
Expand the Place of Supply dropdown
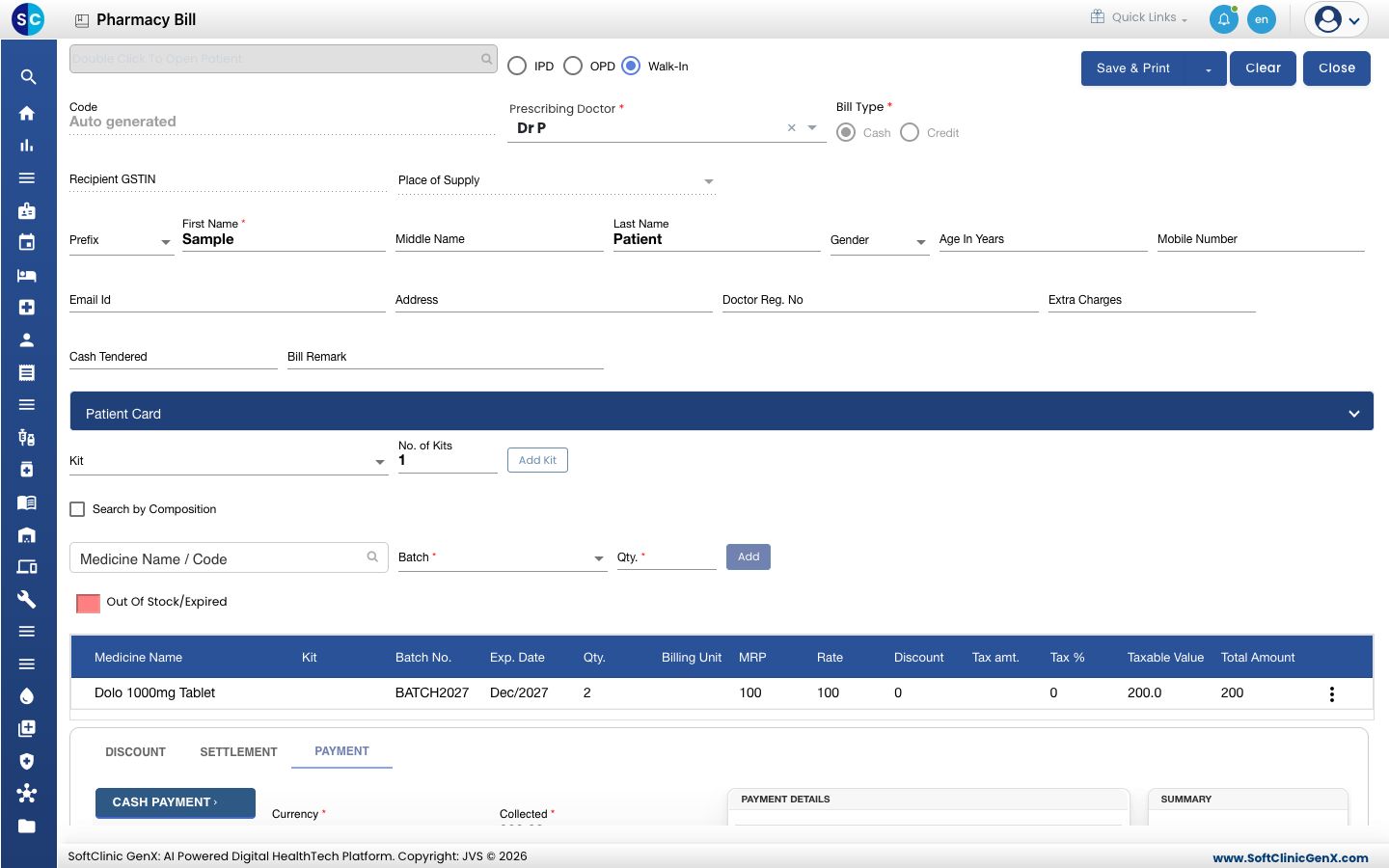(709, 181)
